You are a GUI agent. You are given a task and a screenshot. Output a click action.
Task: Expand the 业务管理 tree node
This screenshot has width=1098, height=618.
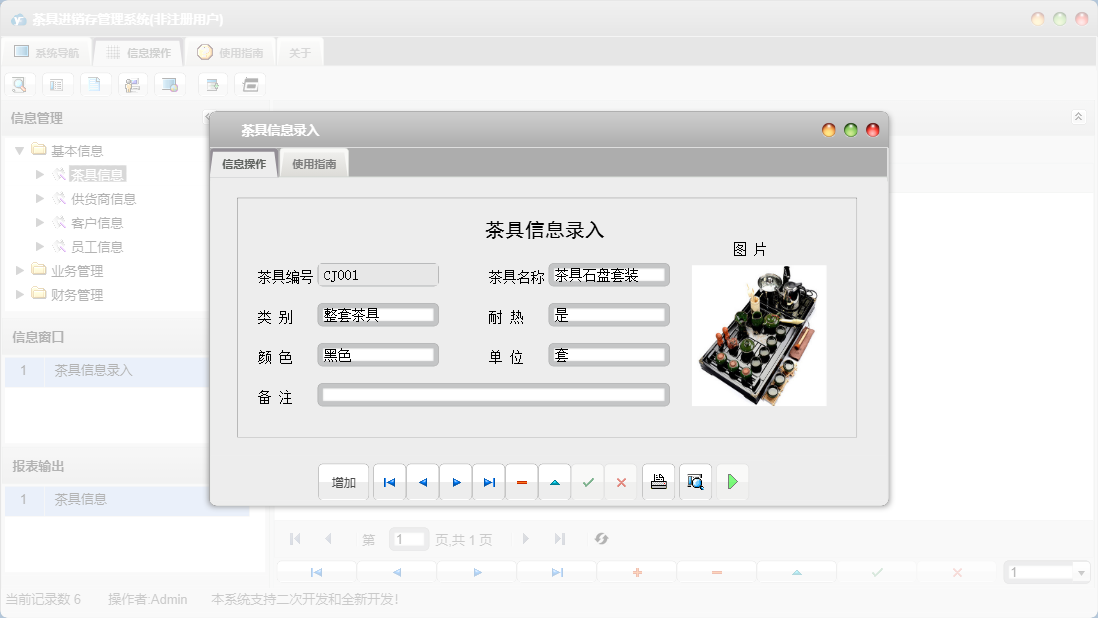tap(17, 270)
